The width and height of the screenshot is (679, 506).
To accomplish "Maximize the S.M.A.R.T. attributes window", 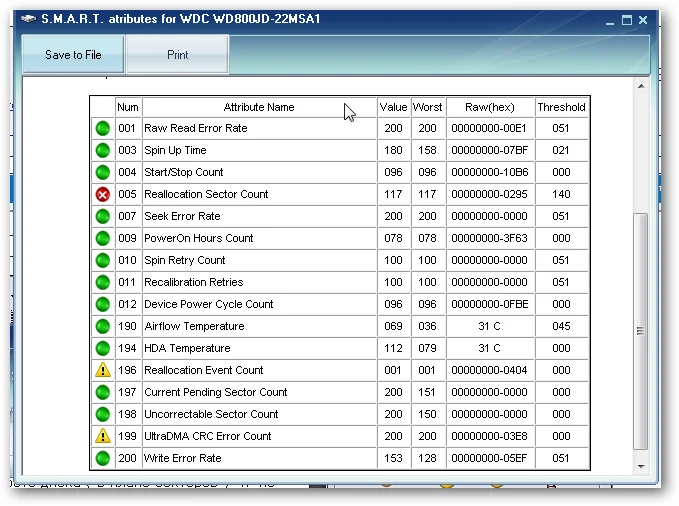I will click(x=627, y=20).
